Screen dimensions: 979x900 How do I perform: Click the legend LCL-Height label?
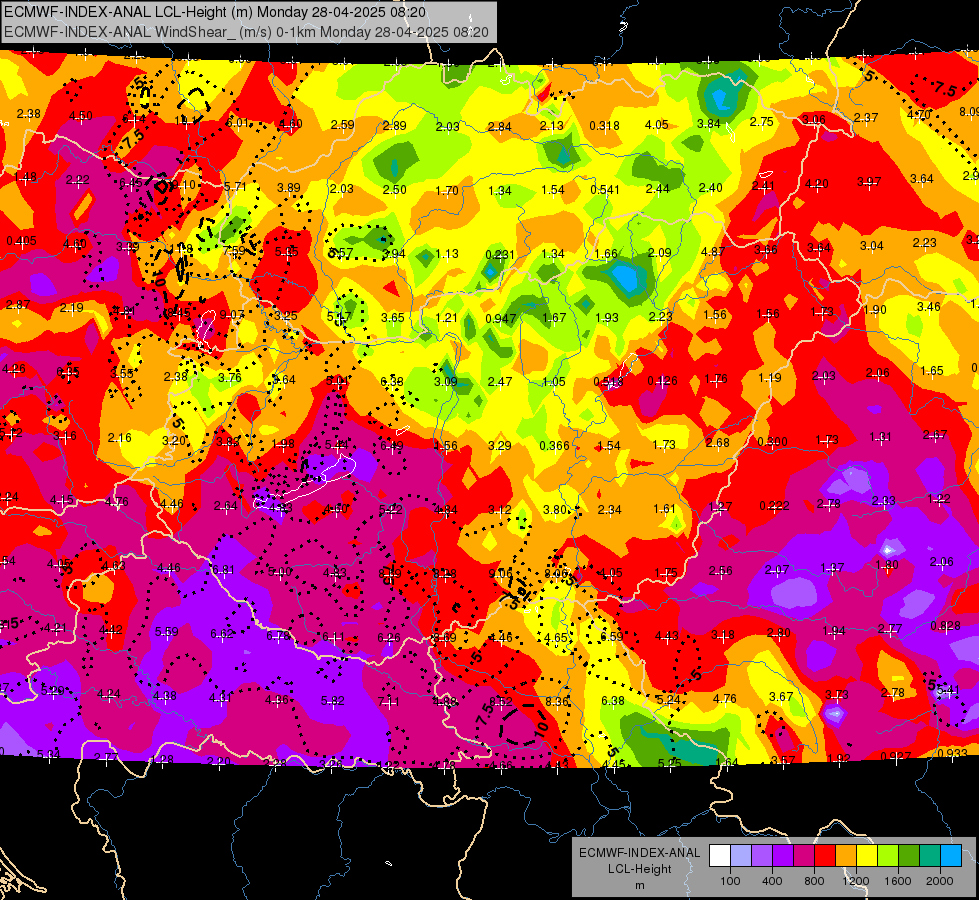pyautogui.click(x=639, y=869)
